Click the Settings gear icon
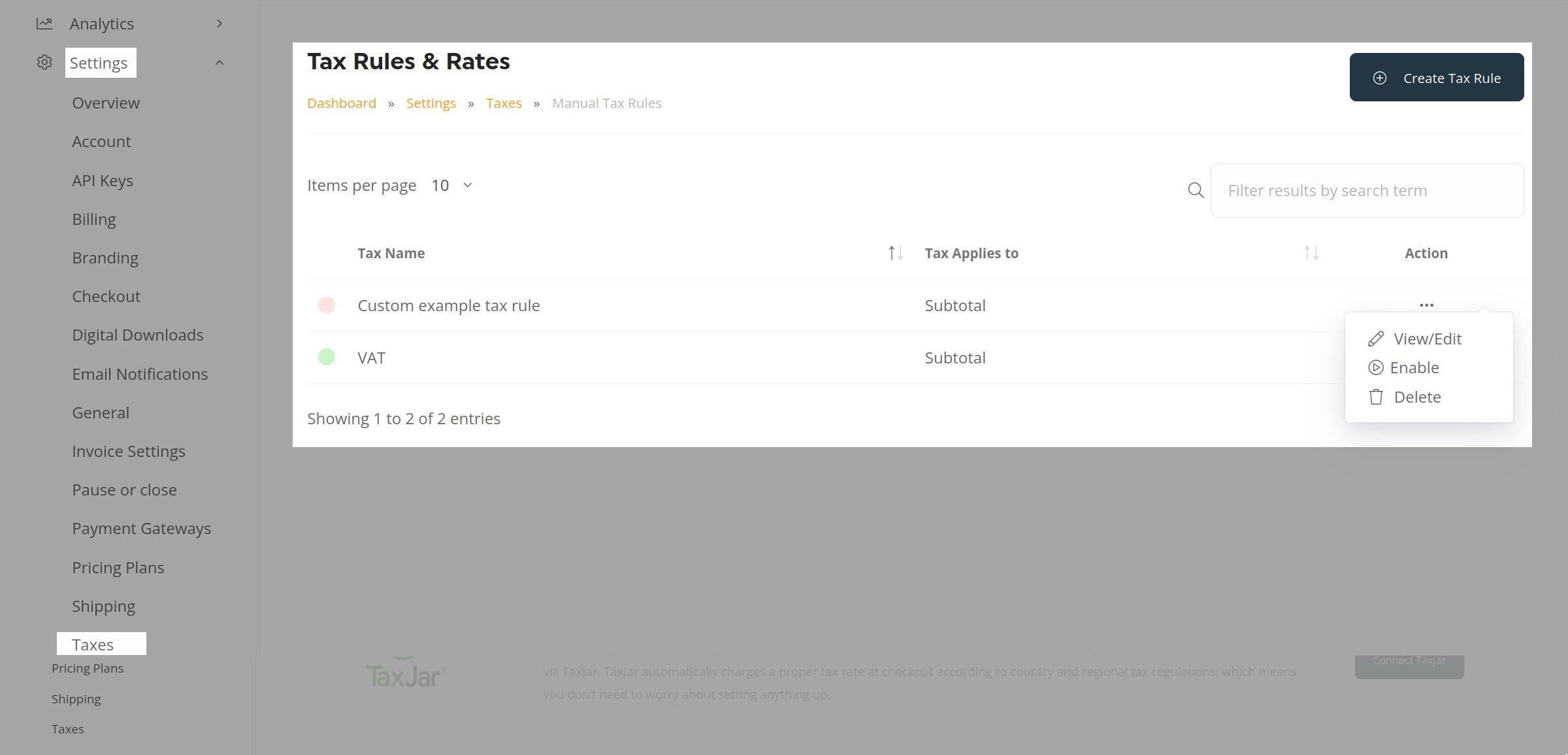Screen dimensions: 1568x755 [x=44, y=63]
